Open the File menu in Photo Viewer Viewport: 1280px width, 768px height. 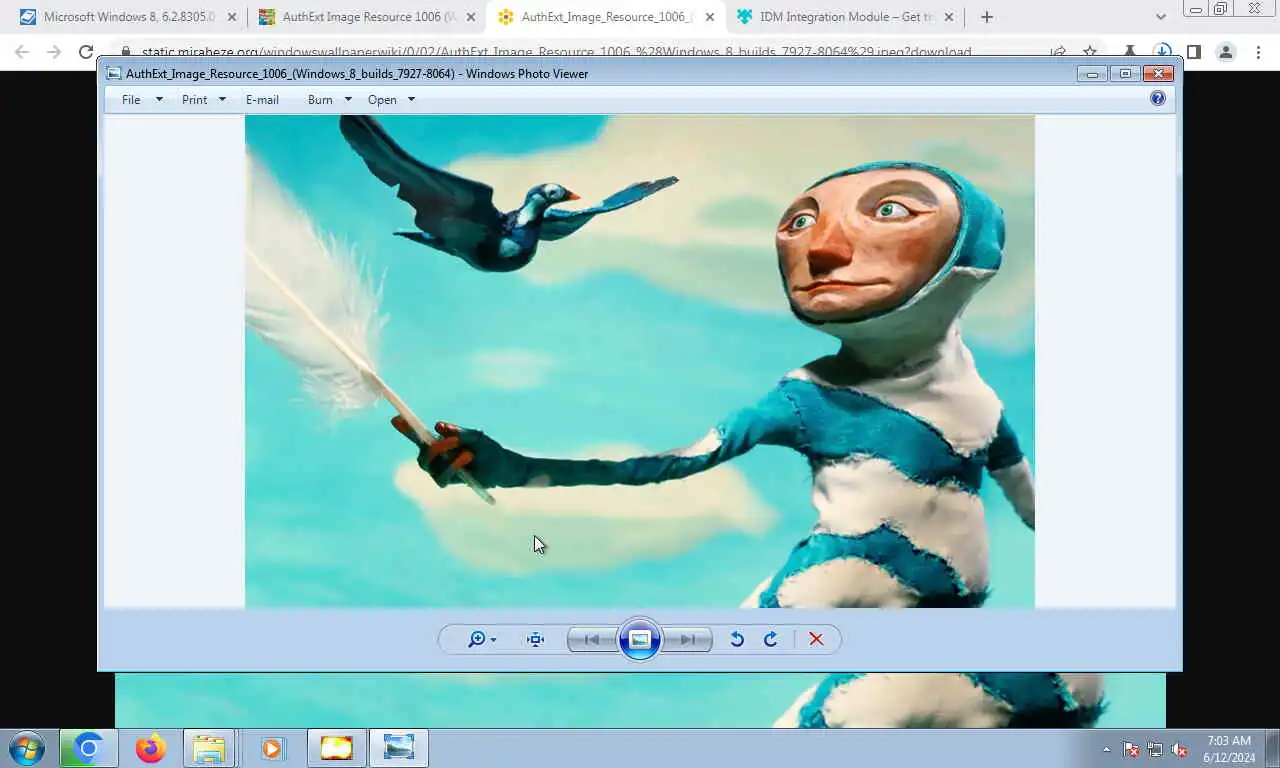(x=131, y=100)
